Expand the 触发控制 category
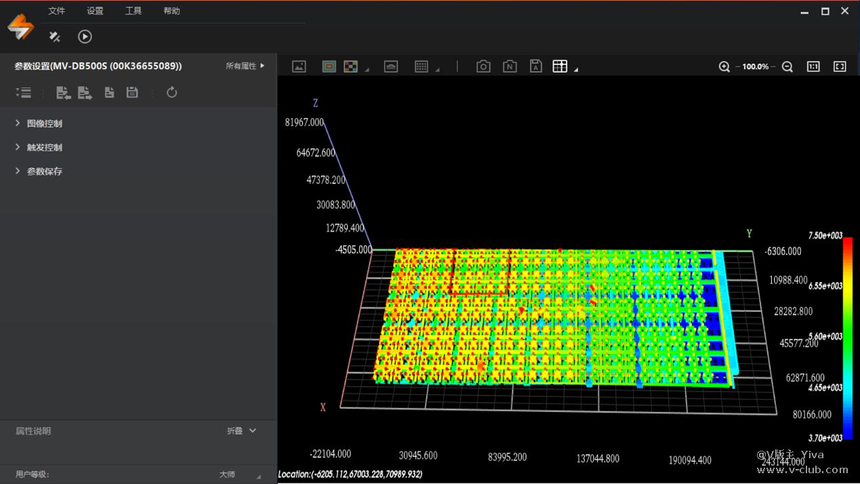The width and height of the screenshot is (860, 484). tap(18, 147)
